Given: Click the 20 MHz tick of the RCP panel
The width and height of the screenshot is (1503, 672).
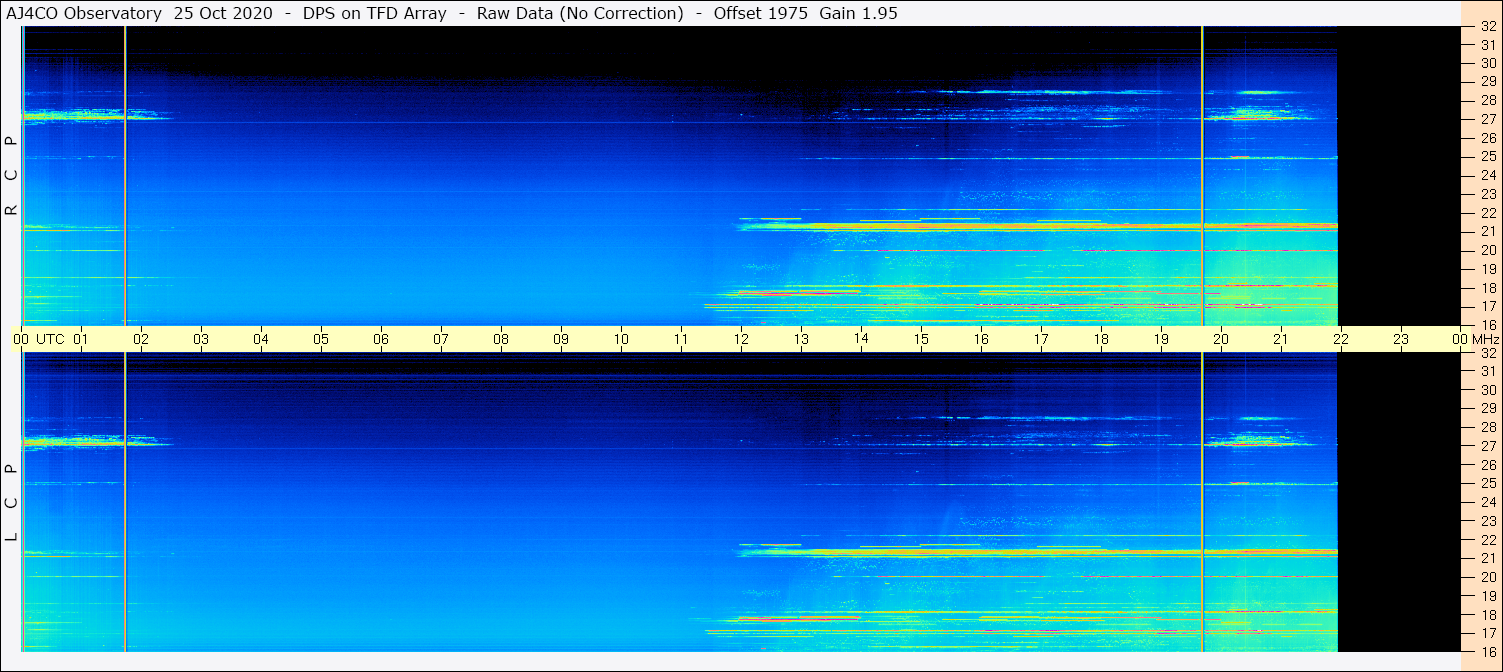Looking at the screenshot, I should [1487, 250].
